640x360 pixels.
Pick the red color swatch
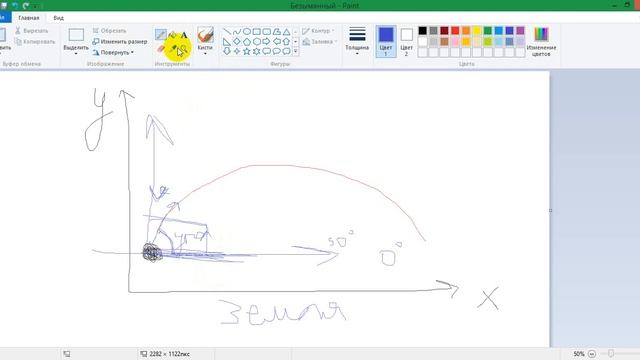[455, 31]
